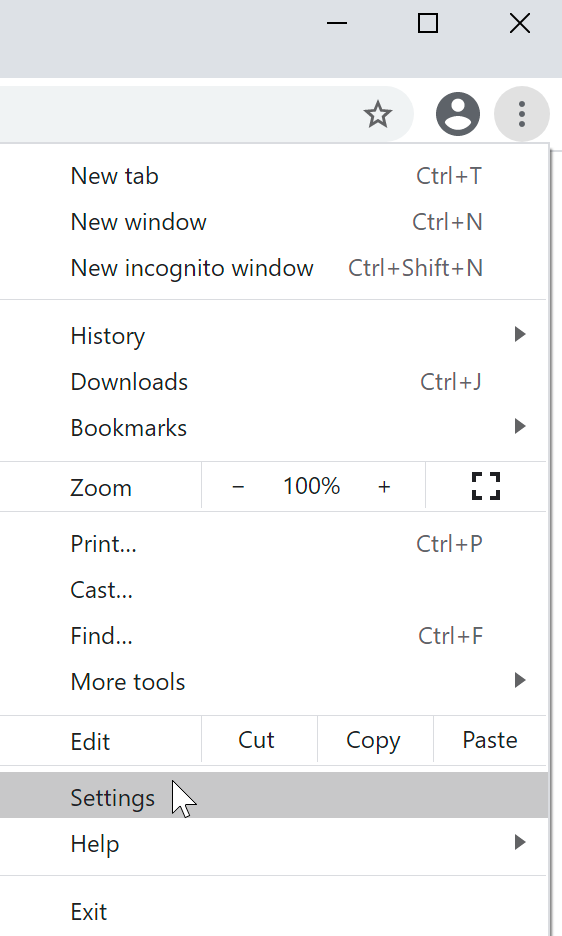Enter fullscreen mode using the fullscreen icon
The image size is (562, 936).
point(486,486)
